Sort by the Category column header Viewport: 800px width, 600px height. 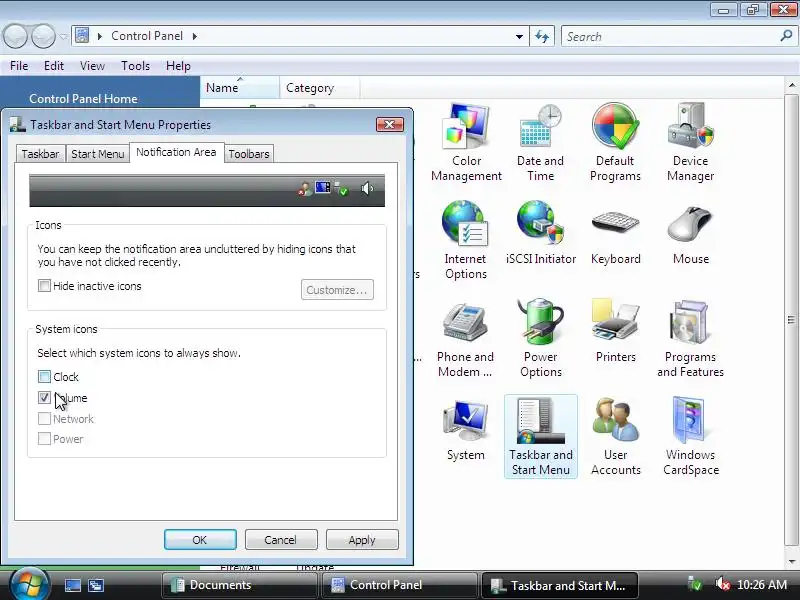click(x=319, y=88)
